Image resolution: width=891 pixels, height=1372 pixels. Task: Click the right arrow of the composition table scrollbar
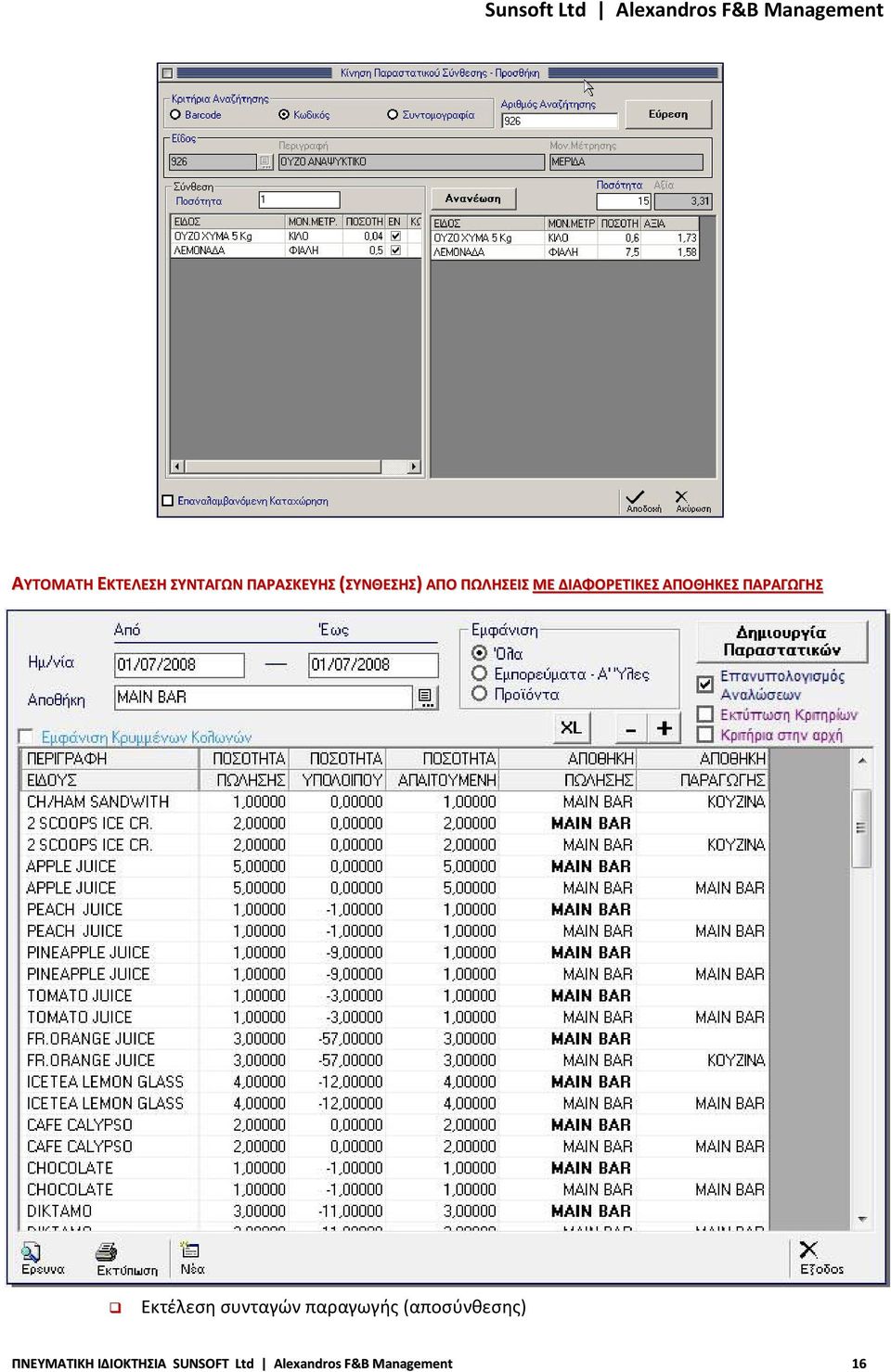[x=414, y=467]
